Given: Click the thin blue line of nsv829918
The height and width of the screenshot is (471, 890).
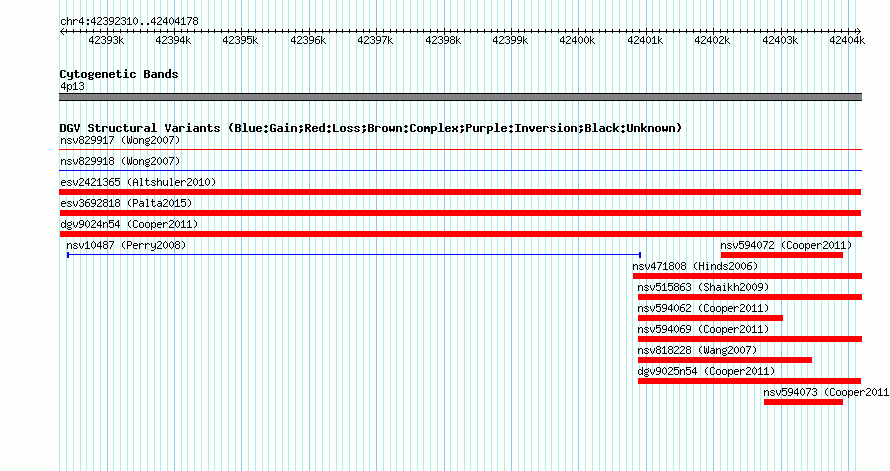Looking at the screenshot, I should pos(460,170).
